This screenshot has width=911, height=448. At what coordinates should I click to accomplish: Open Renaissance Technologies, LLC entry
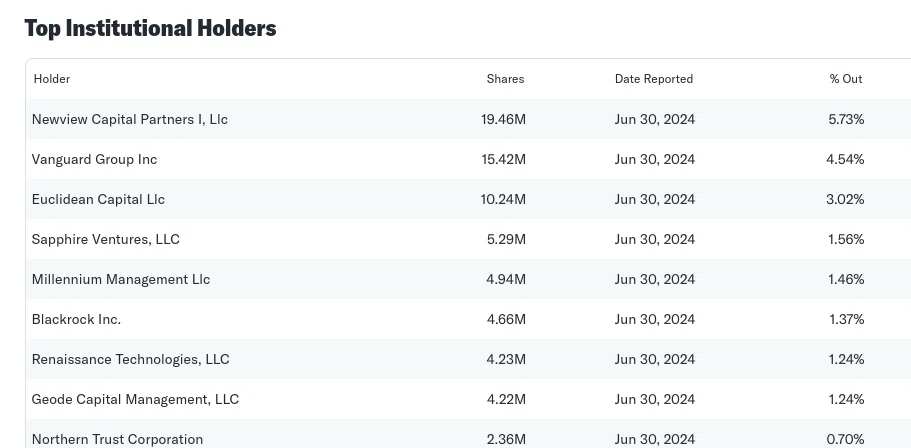pyautogui.click(x=131, y=360)
